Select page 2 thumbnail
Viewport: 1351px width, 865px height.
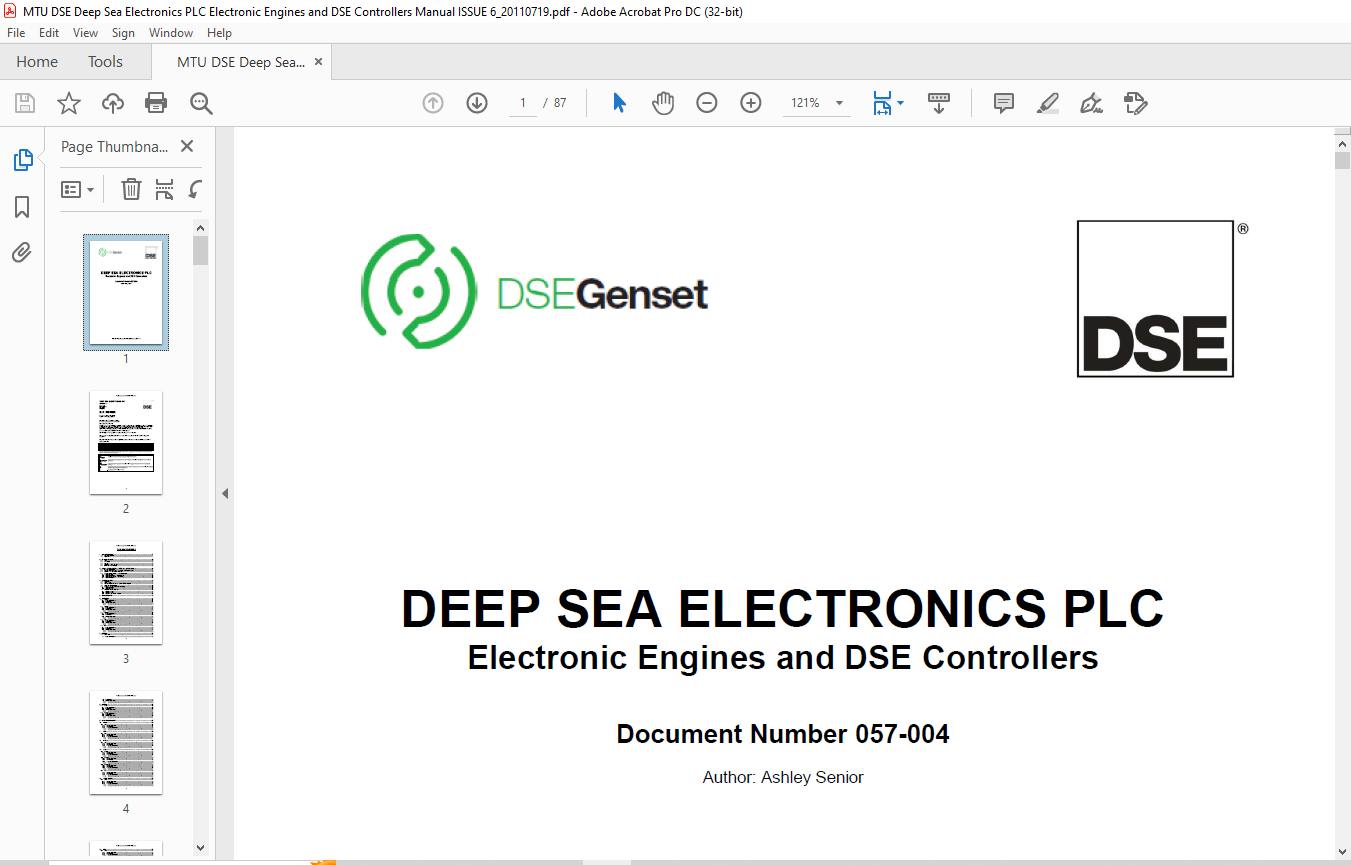pos(126,442)
